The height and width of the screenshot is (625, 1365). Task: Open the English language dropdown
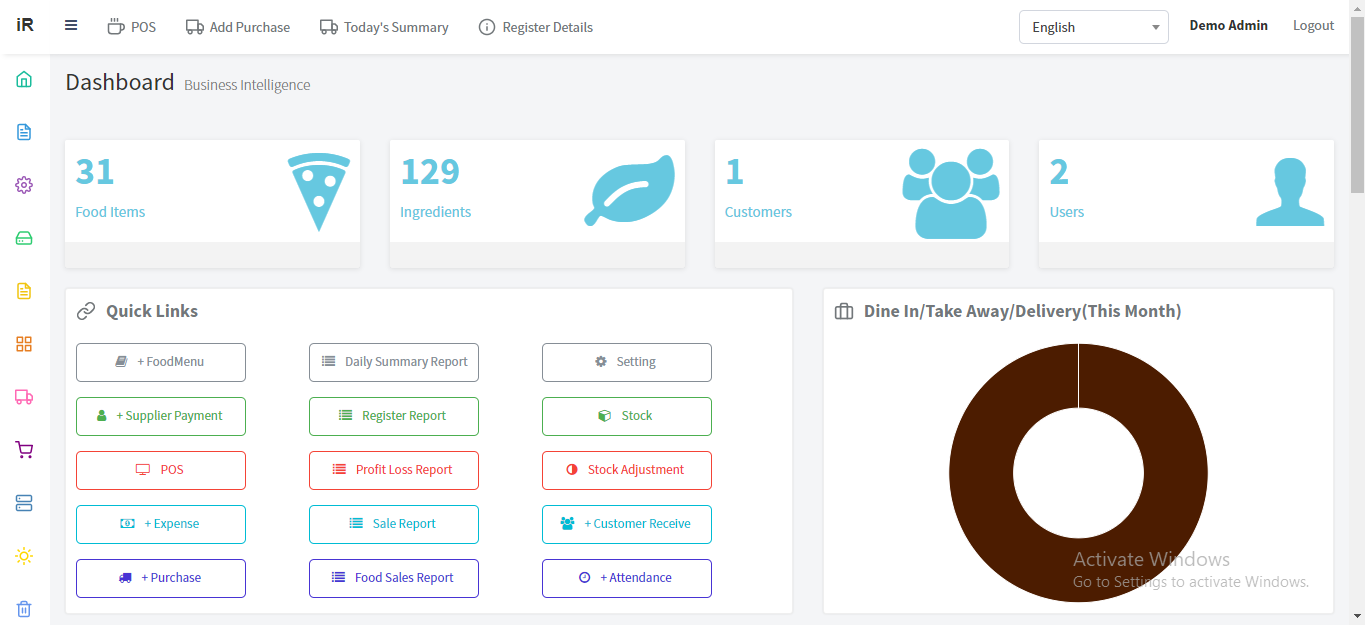tap(1093, 27)
